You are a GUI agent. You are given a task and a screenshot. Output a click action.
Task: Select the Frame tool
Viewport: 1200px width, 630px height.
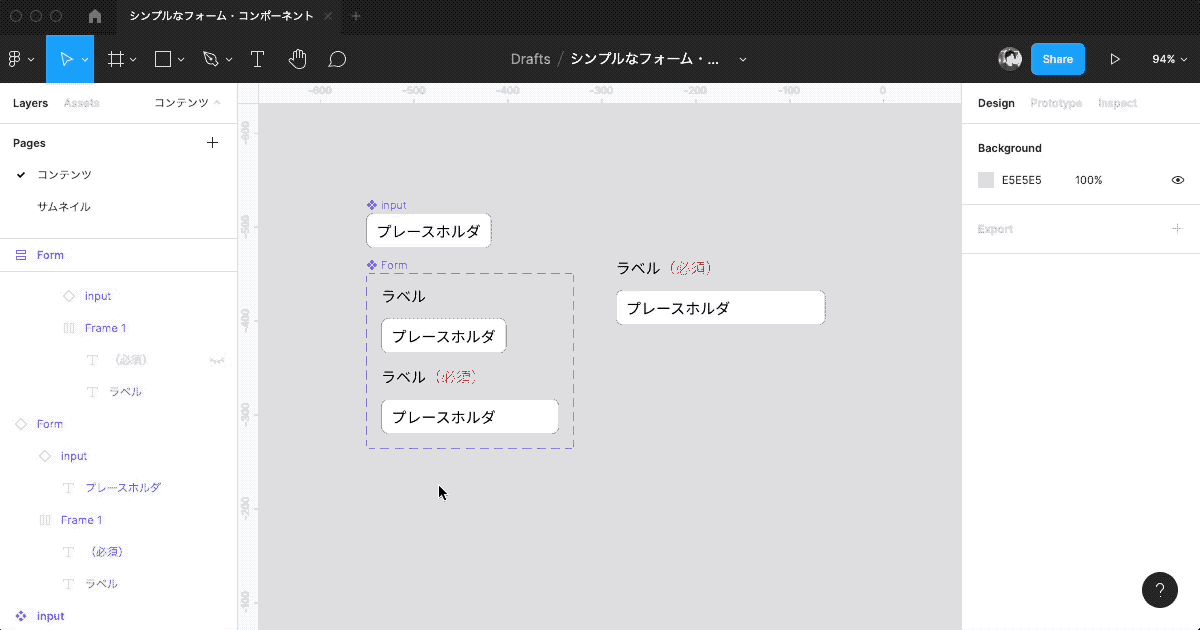116,59
